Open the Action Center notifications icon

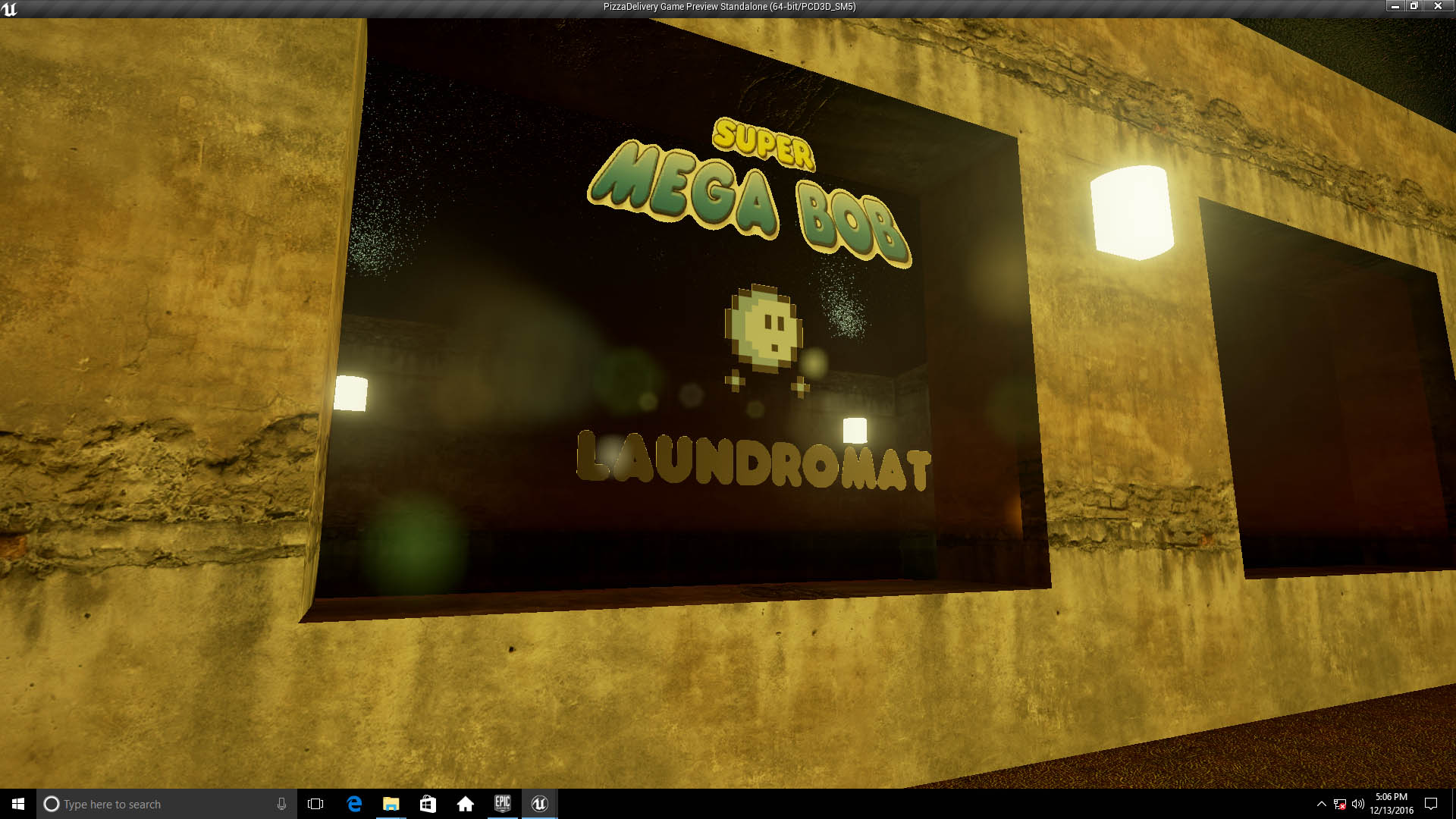(x=1432, y=804)
